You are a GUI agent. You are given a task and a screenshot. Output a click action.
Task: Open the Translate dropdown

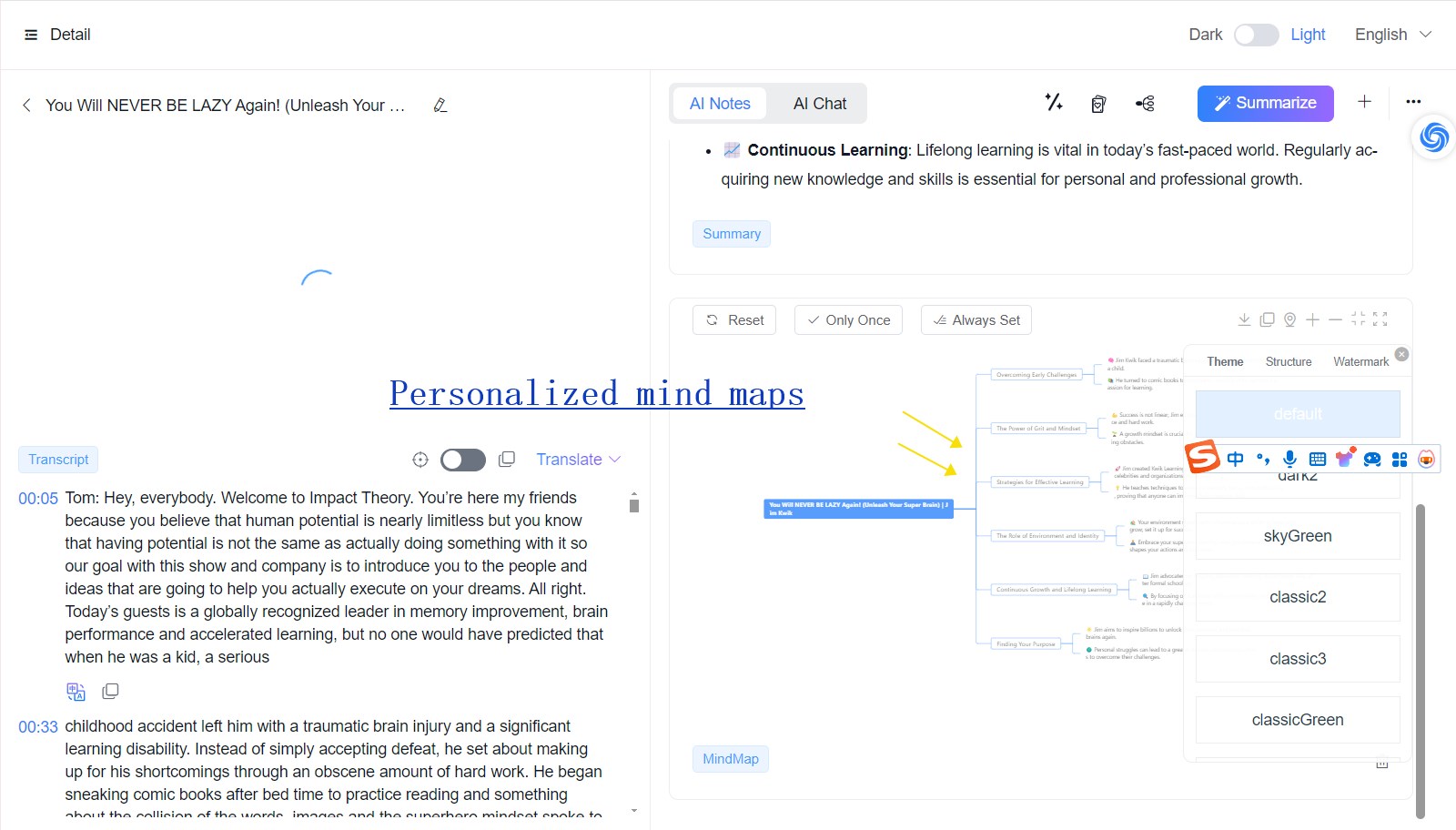coord(577,460)
